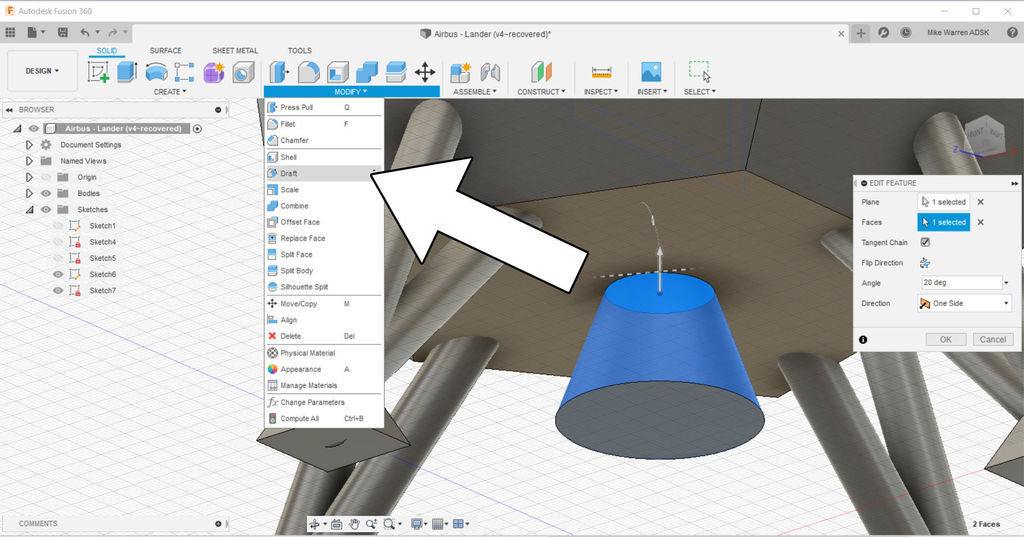Click the Pan hand tool in navigation bar
The width and height of the screenshot is (1024, 537).
pos(354,524)
